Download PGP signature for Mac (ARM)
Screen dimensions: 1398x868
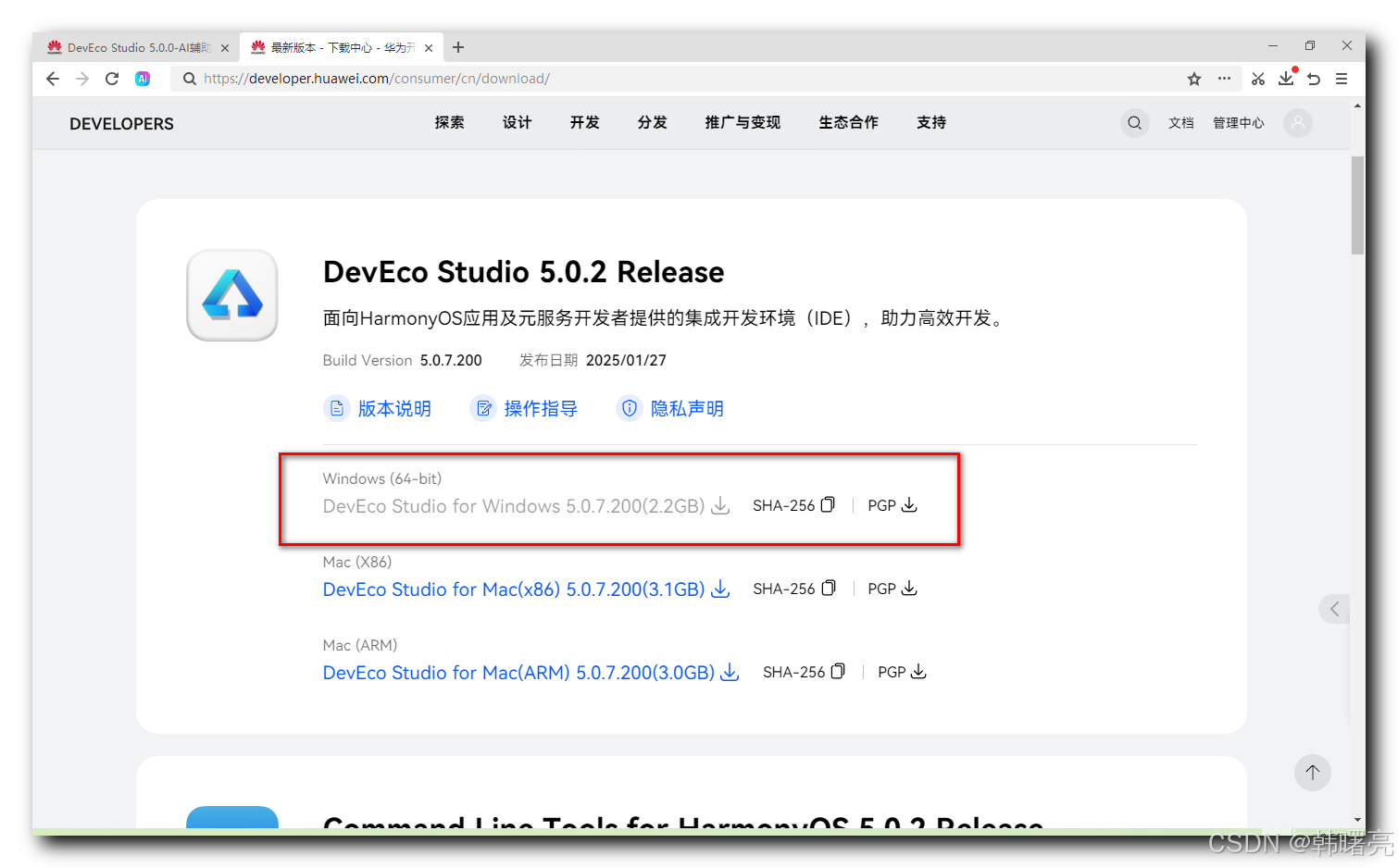pyautogui.click(x=903, y=672)
